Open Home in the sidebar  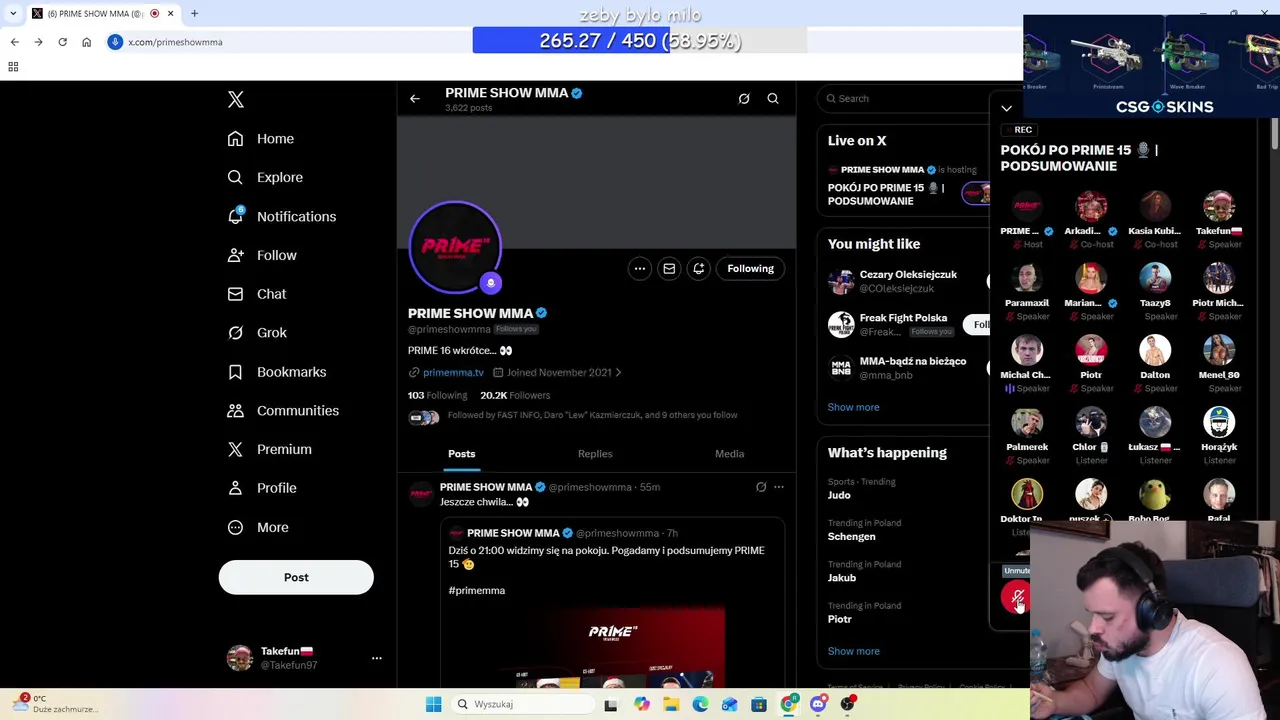[261, 139]
